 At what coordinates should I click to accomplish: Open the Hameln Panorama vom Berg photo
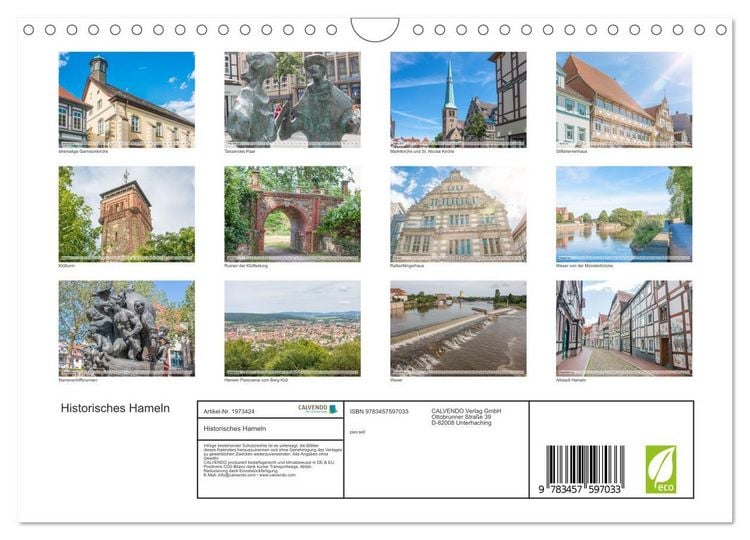(292, 328)
